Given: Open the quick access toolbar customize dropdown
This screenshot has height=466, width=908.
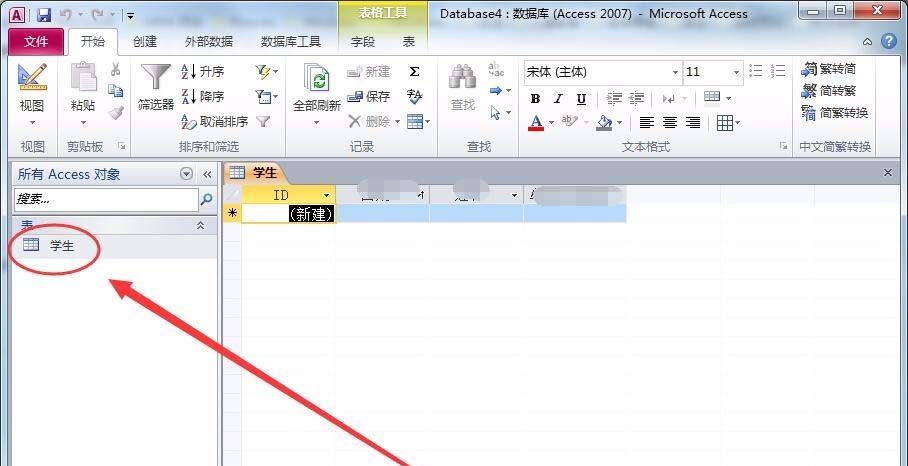Looking at the screenshot, I should tap(130, 16).
